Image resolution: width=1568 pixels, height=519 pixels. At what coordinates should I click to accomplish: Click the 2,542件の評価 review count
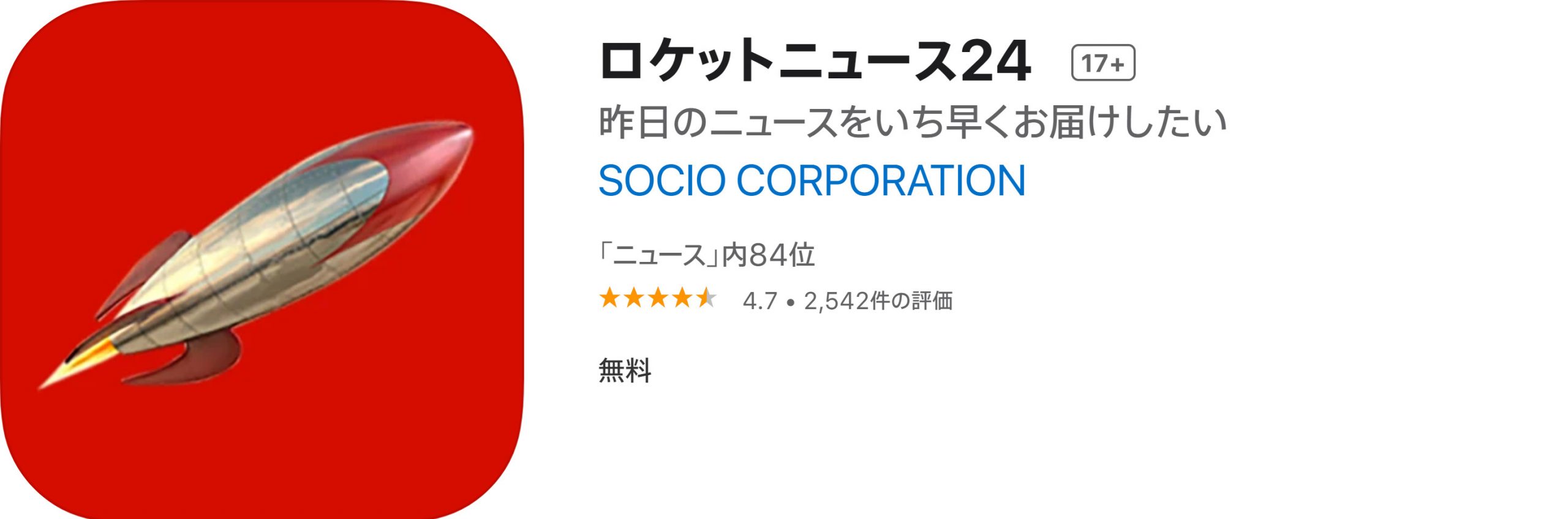point(878,301)
